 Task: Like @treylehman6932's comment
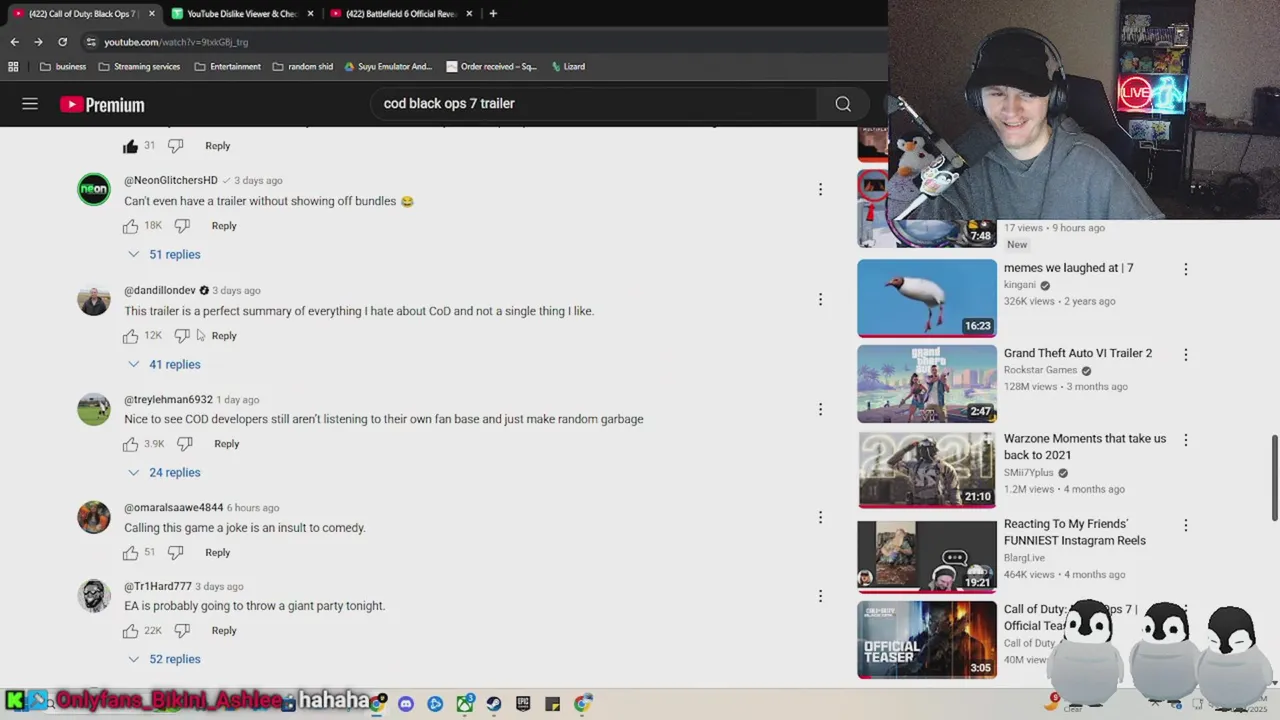(130, 444)
